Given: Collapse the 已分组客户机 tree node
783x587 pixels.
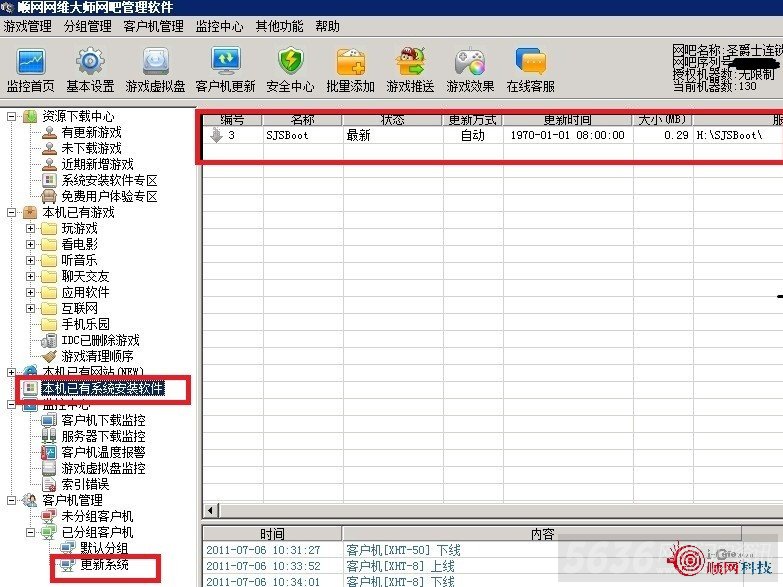Looking at the screenshot, I should [30, 532].
